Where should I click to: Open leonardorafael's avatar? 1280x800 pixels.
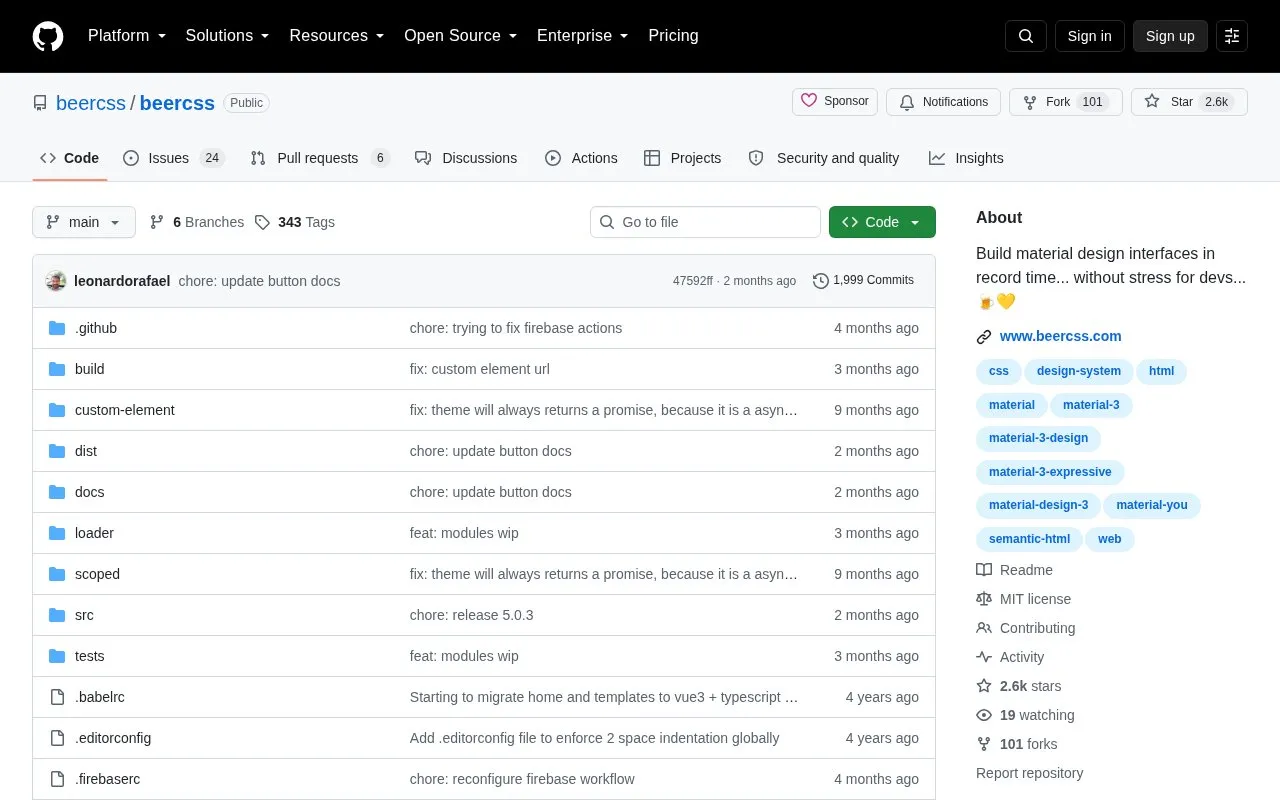tap(56, 281)
